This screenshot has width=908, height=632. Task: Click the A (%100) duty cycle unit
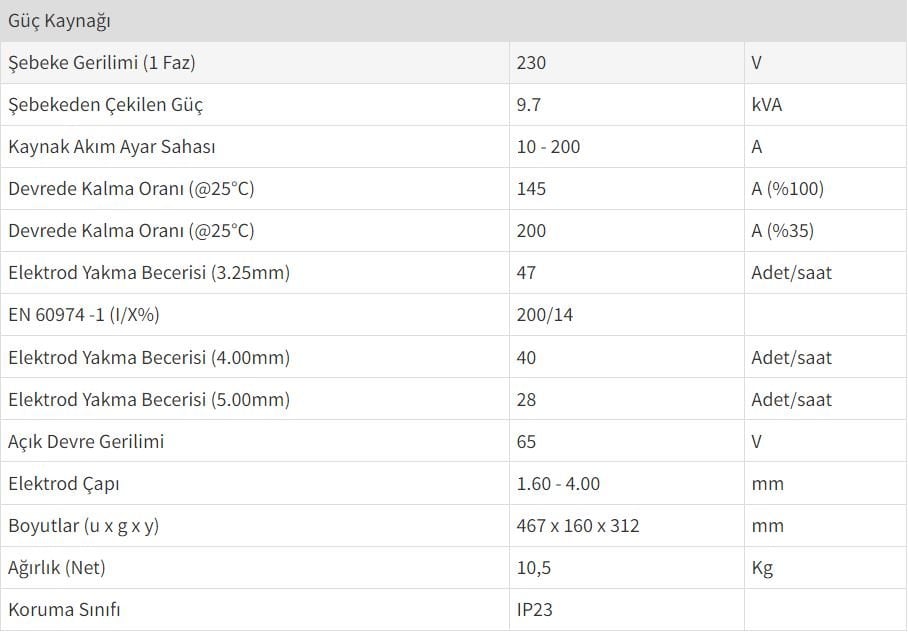pos(788,189)
